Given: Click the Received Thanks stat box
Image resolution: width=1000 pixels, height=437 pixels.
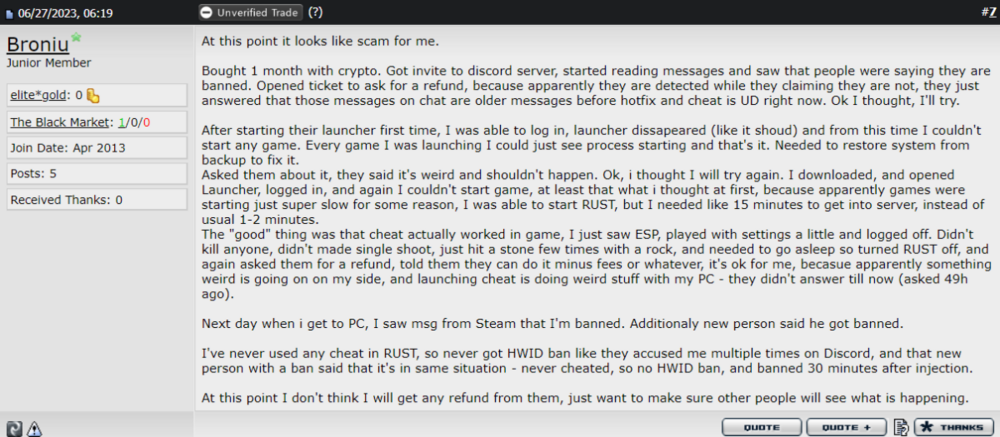Looking at the screenshot, I should point(97,200).
